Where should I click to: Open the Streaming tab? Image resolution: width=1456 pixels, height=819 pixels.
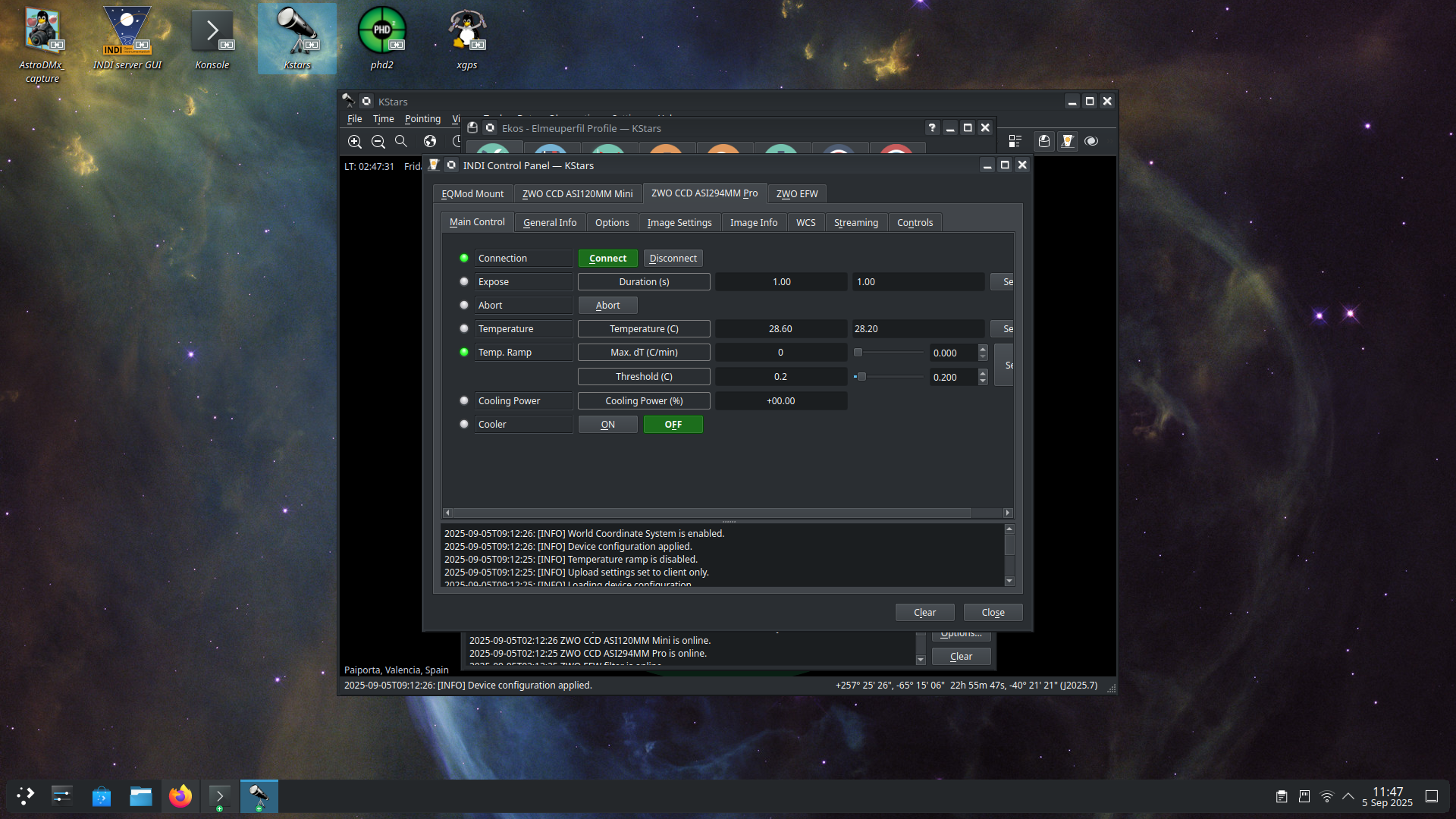[x=856, y=222]
